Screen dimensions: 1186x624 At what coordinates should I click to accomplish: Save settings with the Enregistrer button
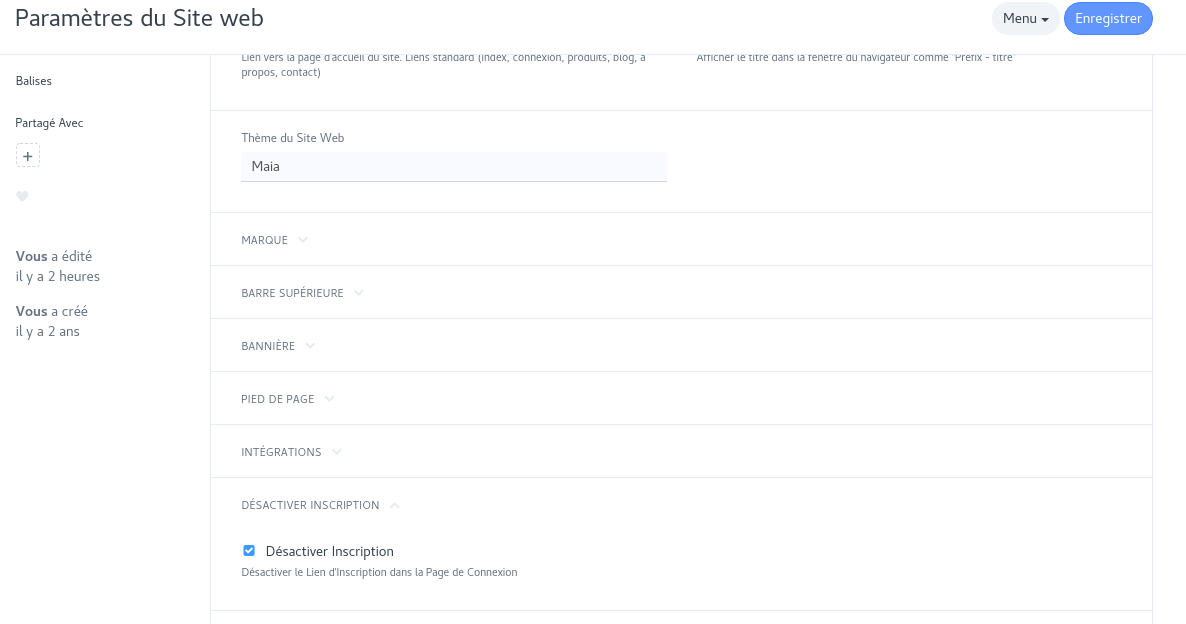click(1108, 19)
